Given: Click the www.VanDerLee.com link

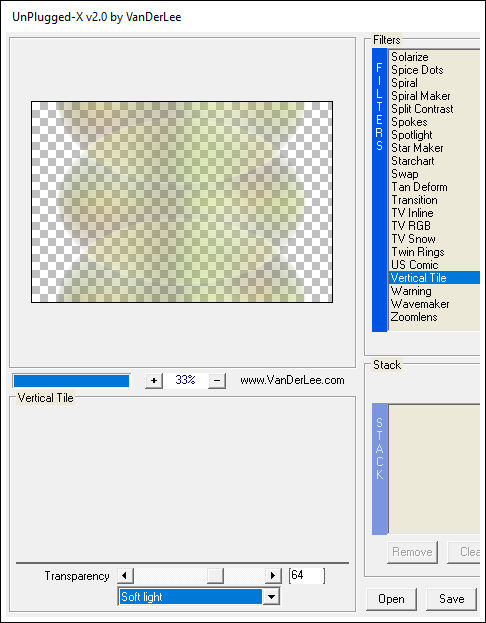Looking at the screenshot, I should pyautogui.click(x=292, y=380).
